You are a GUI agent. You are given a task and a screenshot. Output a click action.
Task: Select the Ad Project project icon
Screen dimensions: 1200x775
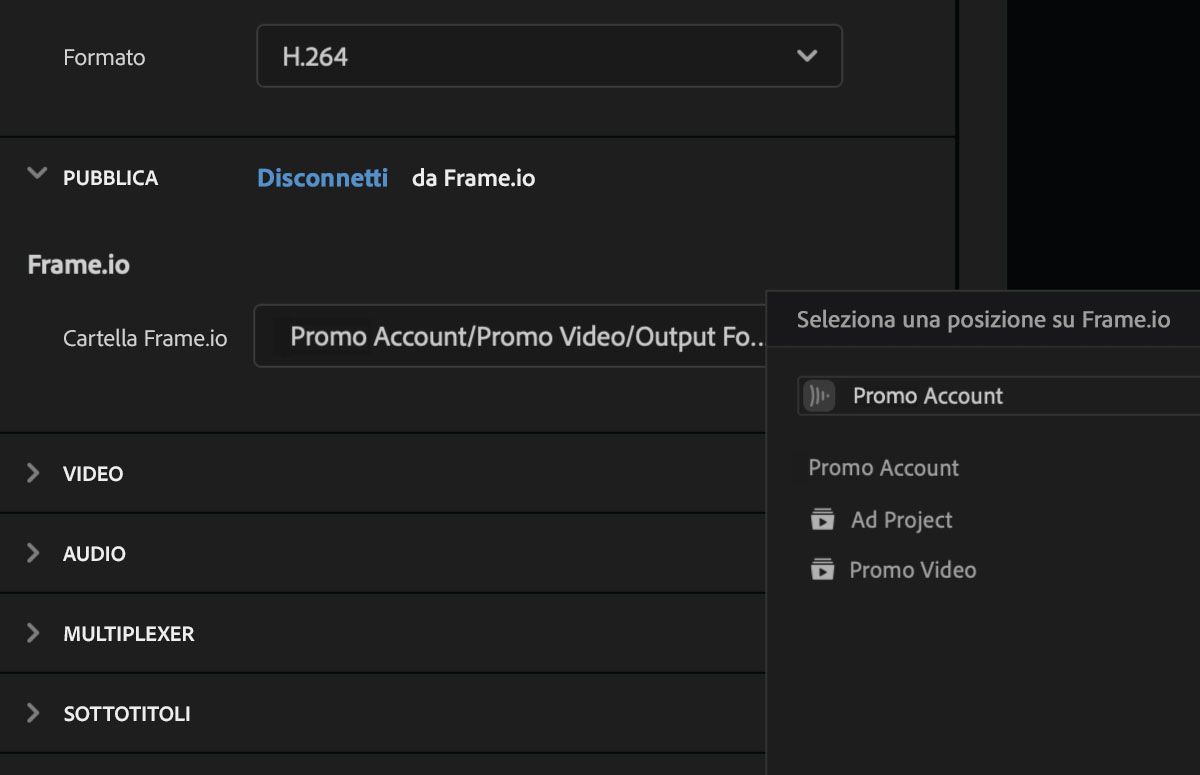click(x=822, y=520)
